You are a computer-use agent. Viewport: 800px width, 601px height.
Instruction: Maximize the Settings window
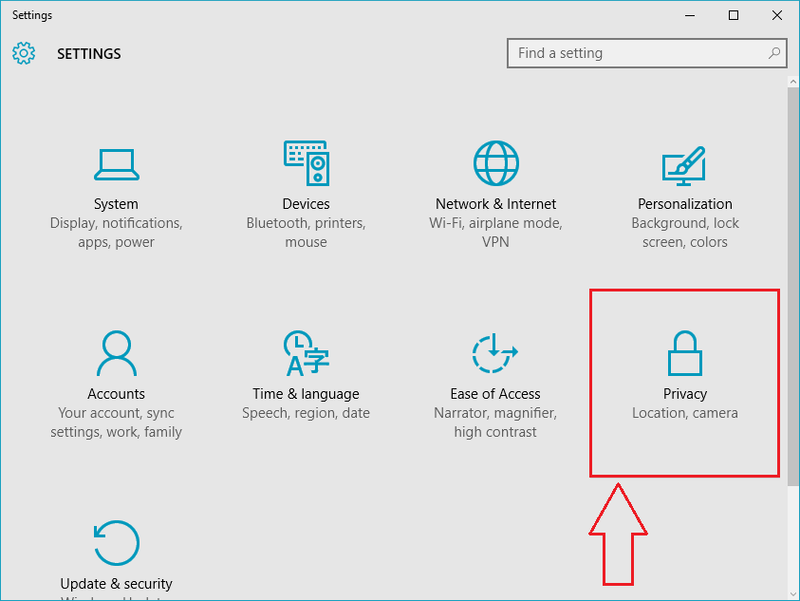tap(733, 15)
